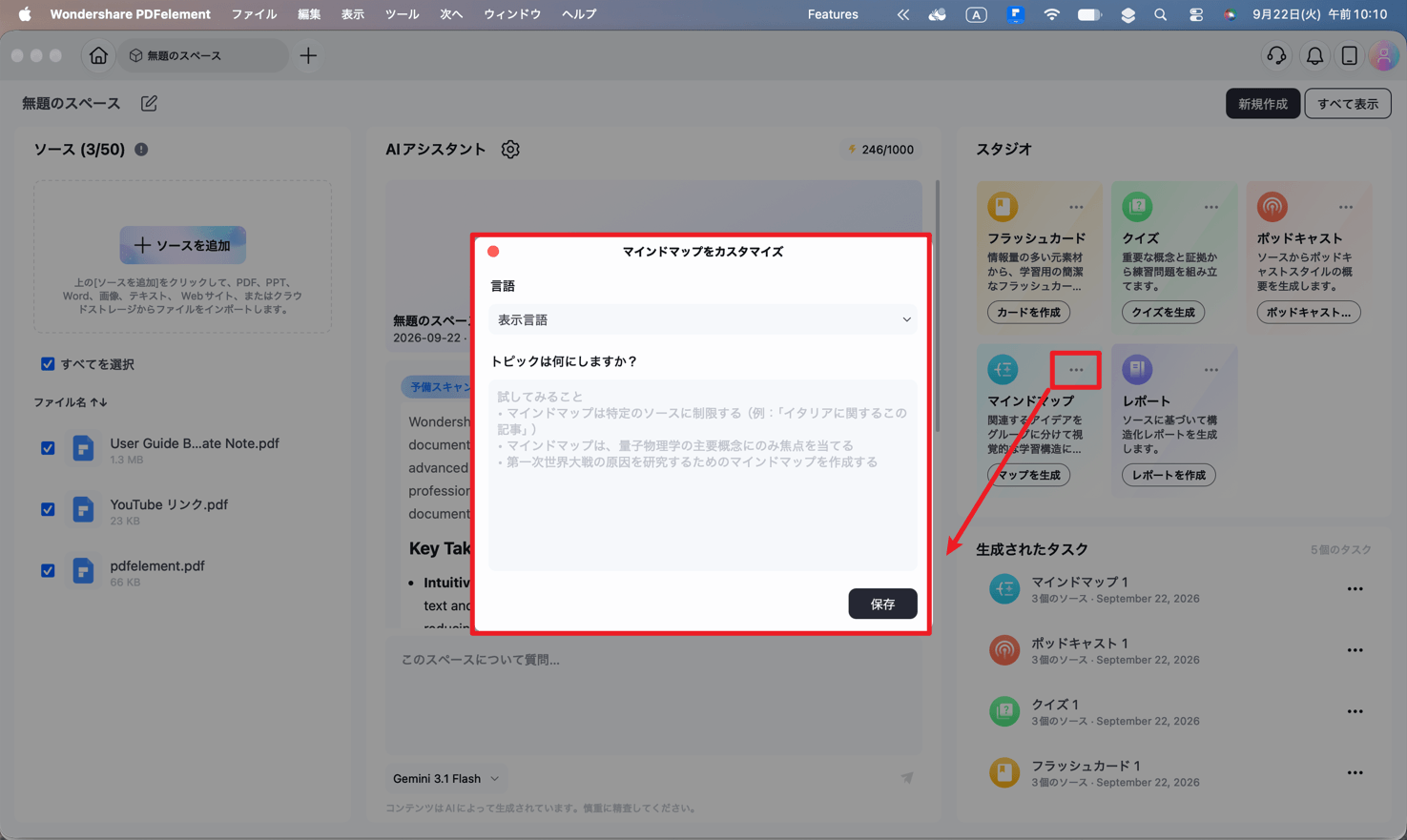Open the 表示 menu
1407x840 pixels.
pos(353,14)
